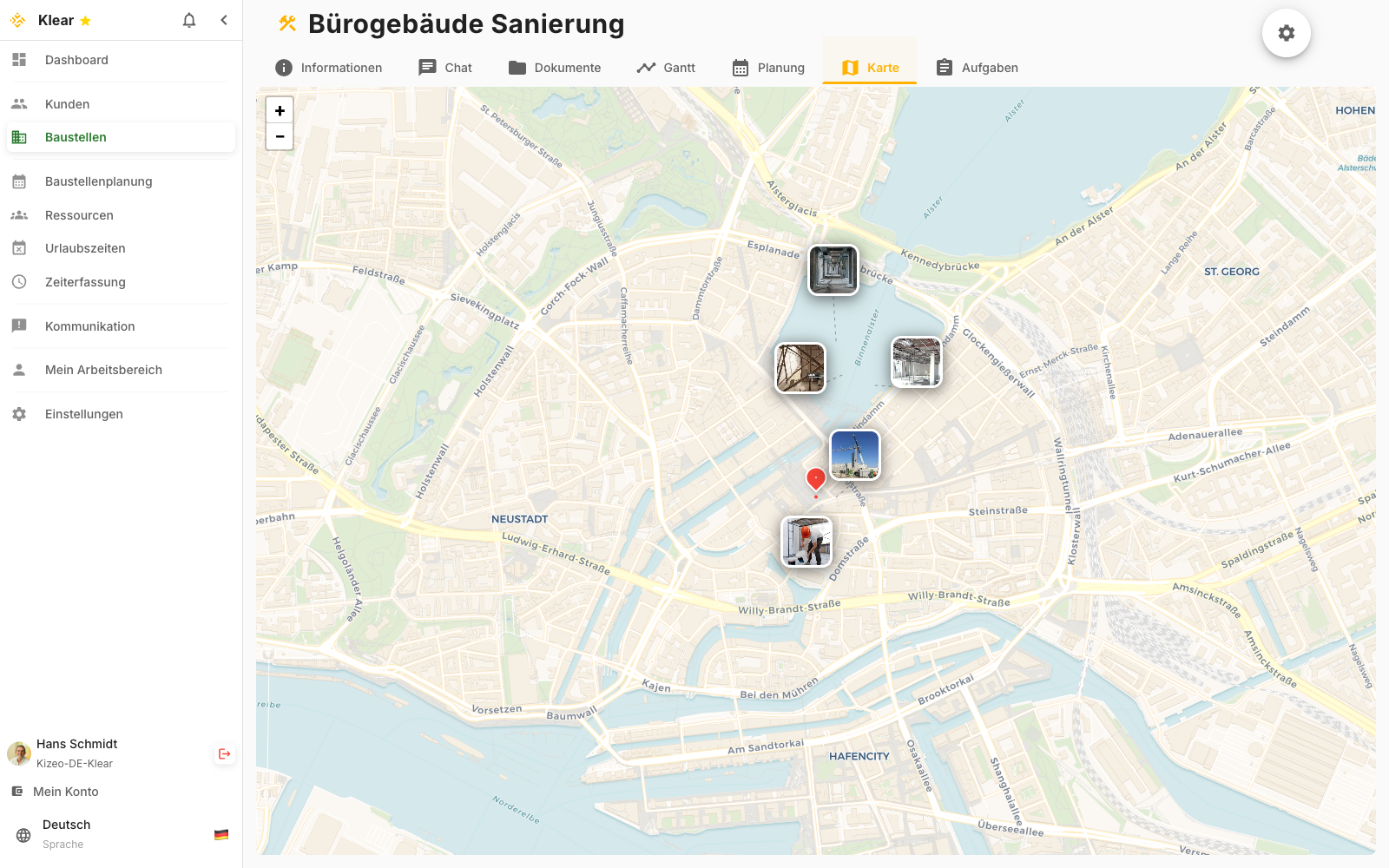The image size is (1389, 868).
Task: Select the Dokumente tab
Action: tap(555, 68)
